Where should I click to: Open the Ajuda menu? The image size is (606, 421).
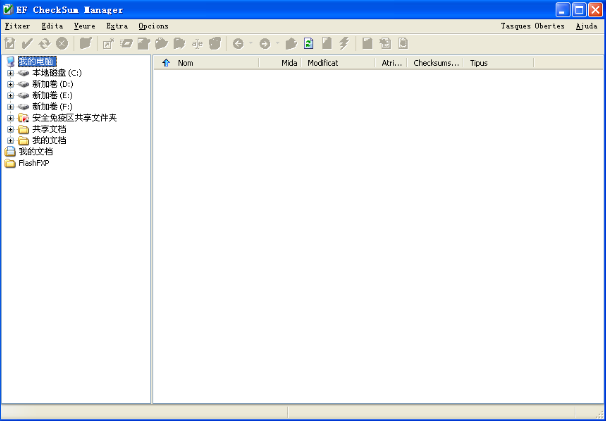click(587, 26)
